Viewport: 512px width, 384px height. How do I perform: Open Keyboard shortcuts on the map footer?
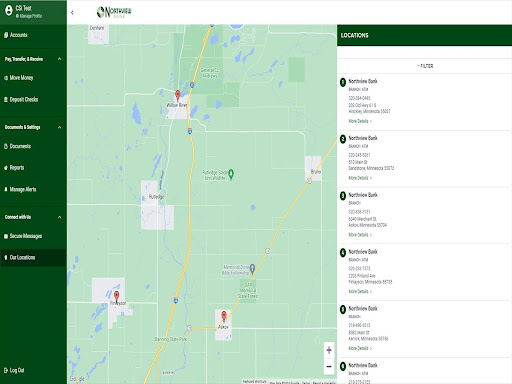[255, 381]
